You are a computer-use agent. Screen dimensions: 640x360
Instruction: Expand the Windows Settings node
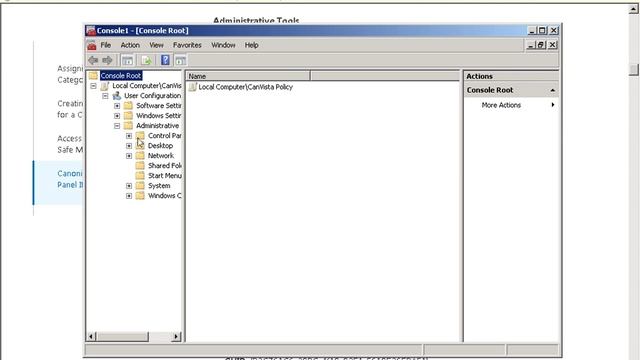pos(117,116)
